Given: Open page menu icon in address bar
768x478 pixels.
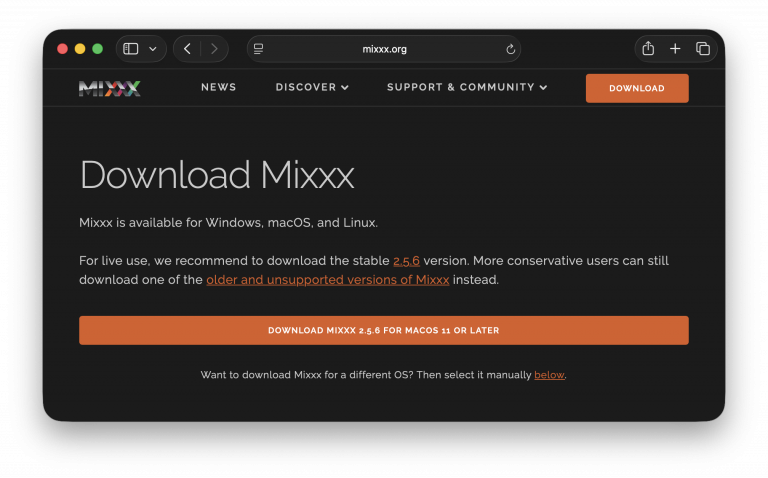Looking at the screenshot, I should point(258,49).
